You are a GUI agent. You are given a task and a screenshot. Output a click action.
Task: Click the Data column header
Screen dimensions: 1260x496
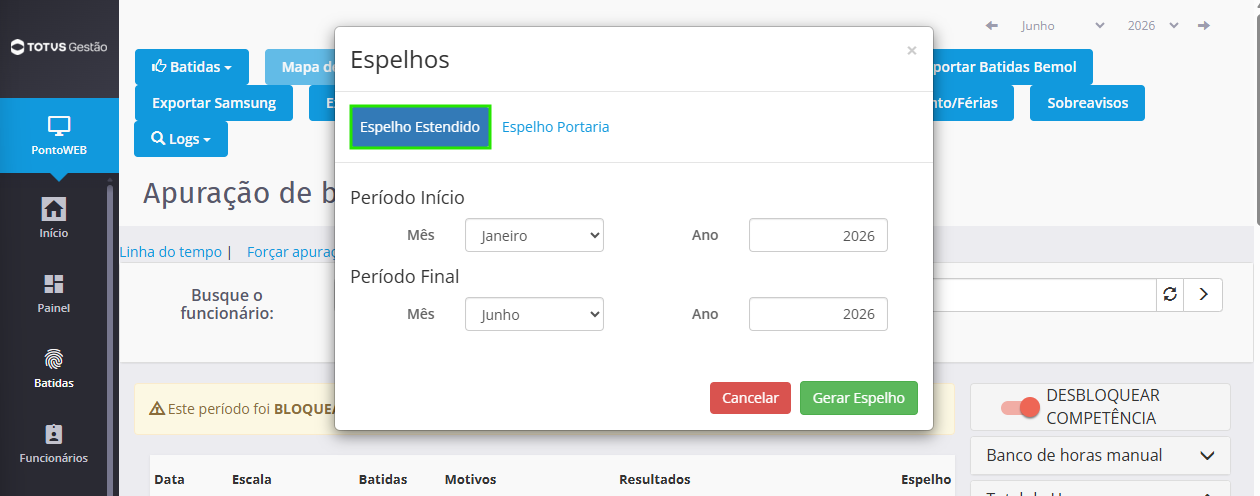(x=169, y=480)
